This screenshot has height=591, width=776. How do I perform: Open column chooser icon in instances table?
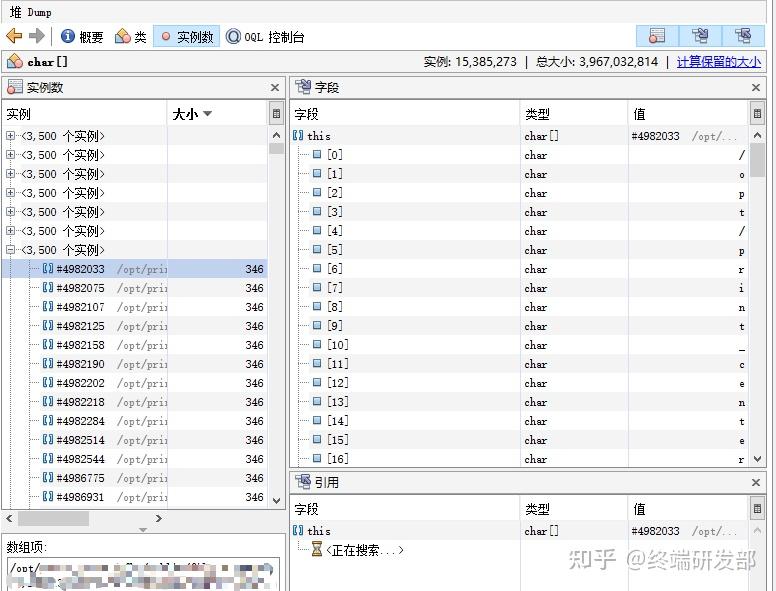276,114
